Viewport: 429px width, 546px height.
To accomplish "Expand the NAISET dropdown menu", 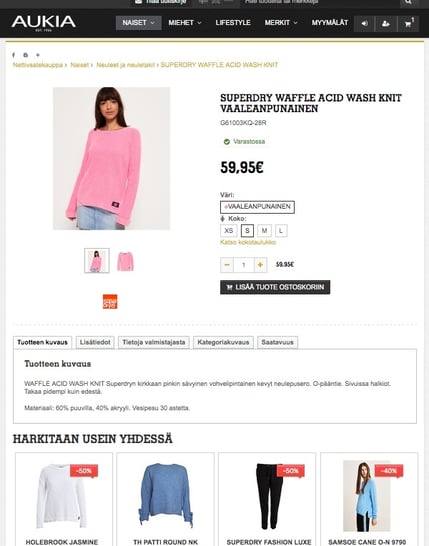I will 139,23.
